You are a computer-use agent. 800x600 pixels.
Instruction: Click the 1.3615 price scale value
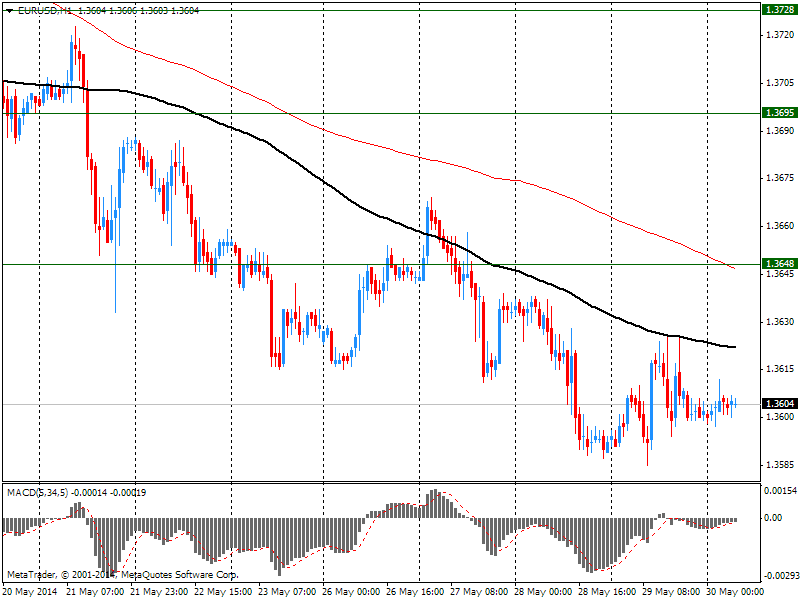780,369
